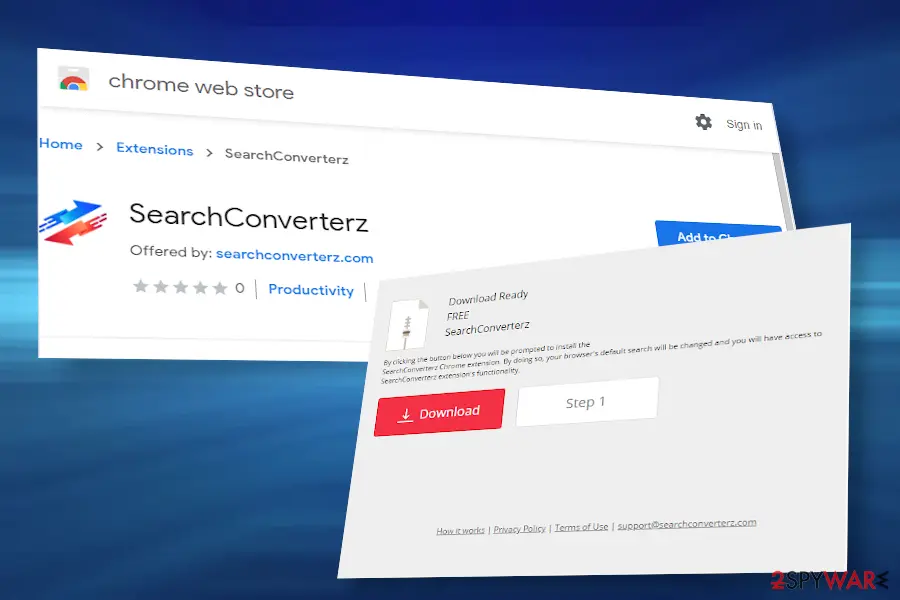Open Extensions breadcrumb link

pyautogui.click(x=154, y=149)
